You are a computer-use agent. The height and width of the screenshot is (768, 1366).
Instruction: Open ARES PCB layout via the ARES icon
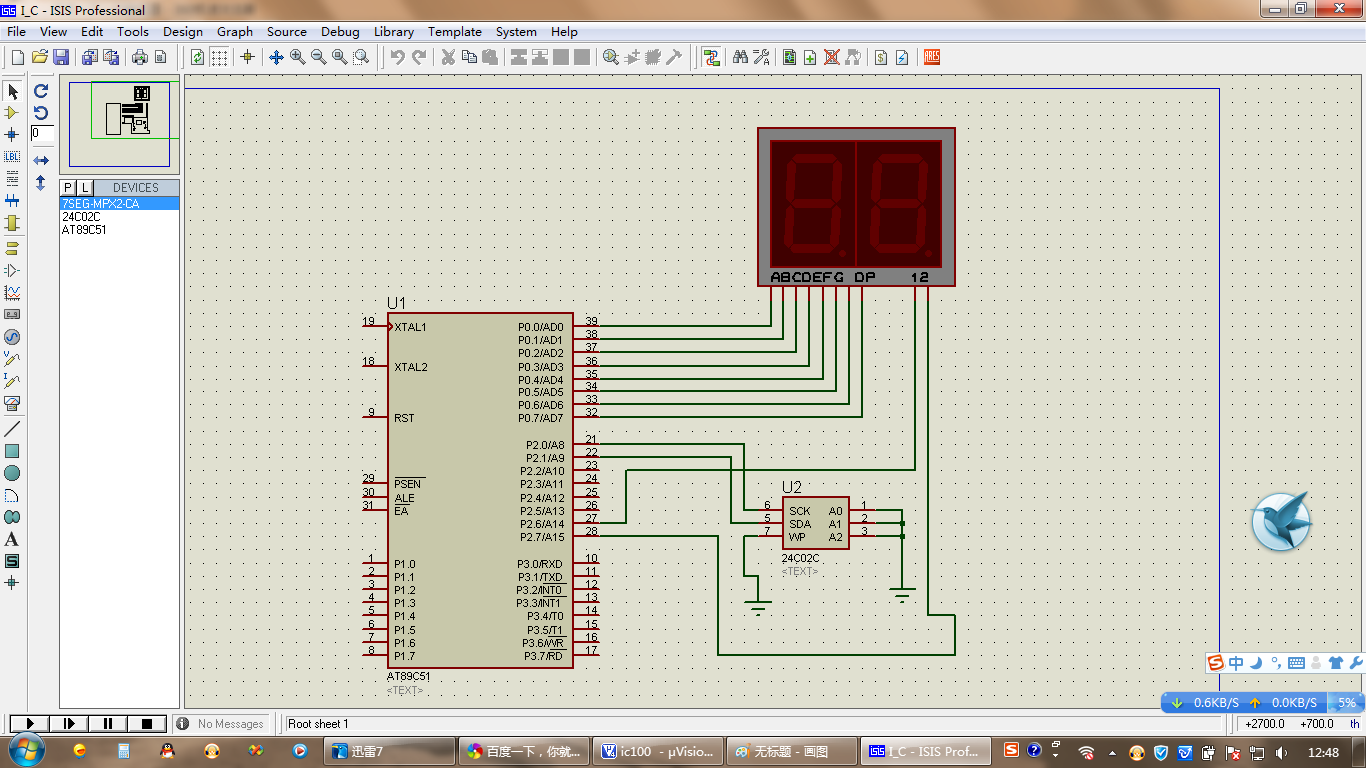[932, 57]
